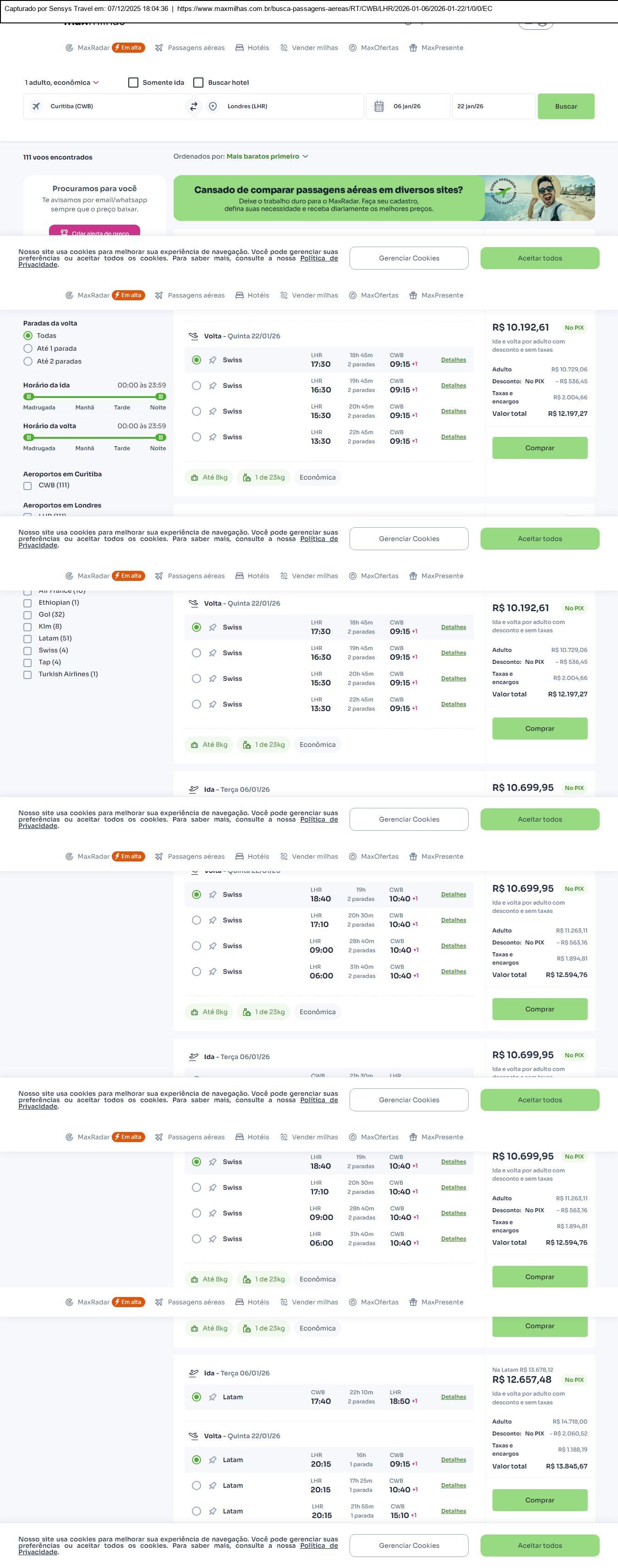Viewport: 618px width, 1568px height.
Task: Click departing plane icon next to Latam's Ida heading
Action: (x=193, y=1373)
